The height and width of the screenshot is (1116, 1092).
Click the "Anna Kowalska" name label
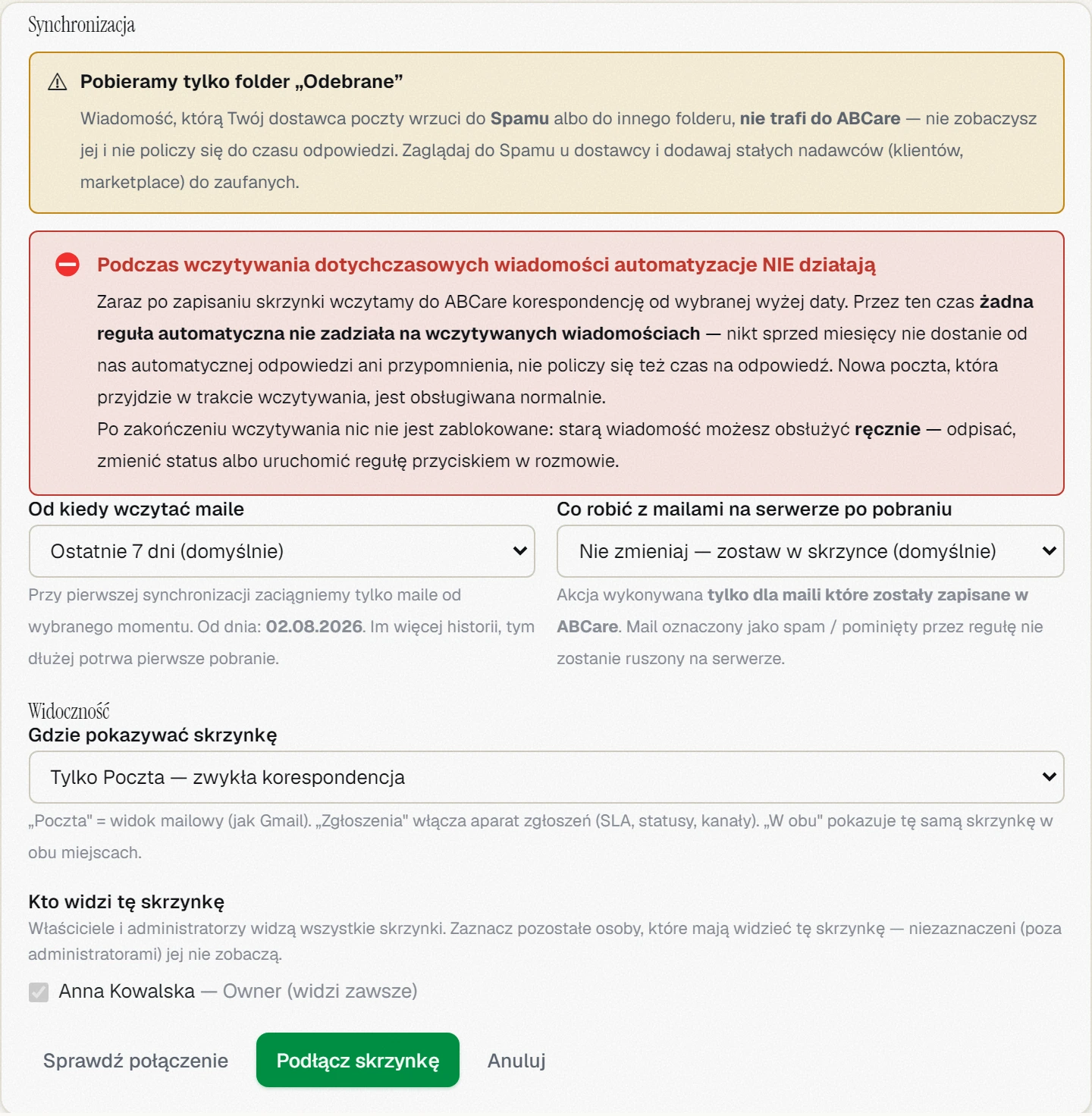[x=127, y=991]
